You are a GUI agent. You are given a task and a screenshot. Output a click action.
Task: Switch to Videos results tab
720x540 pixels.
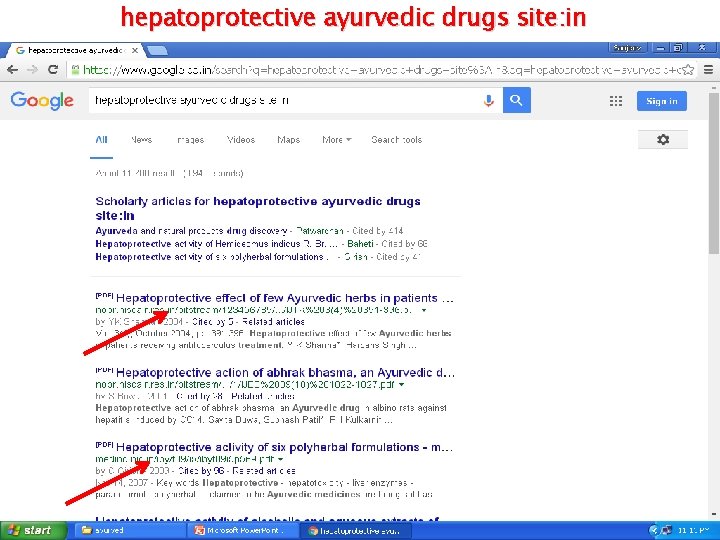pos(241,140)
